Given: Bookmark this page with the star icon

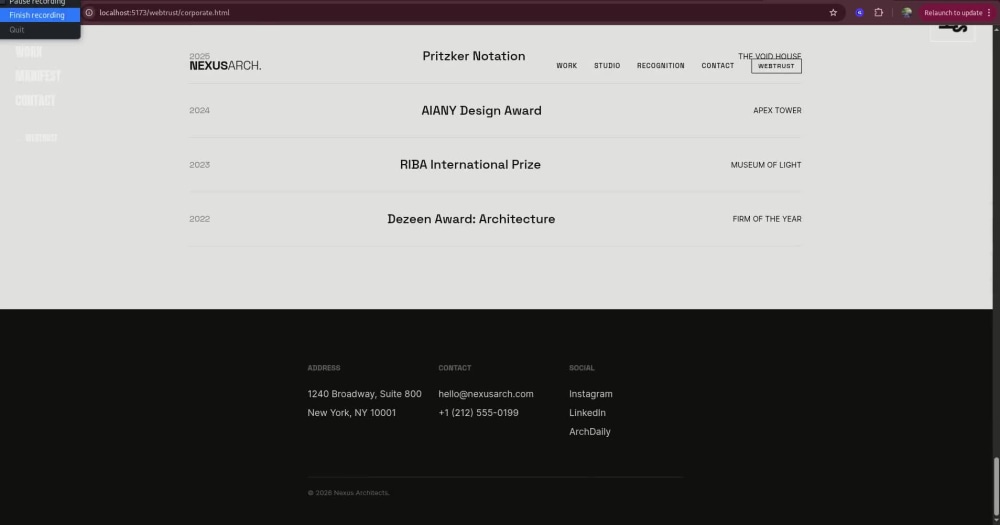Looking at the screenshot, I should point(833,13).
